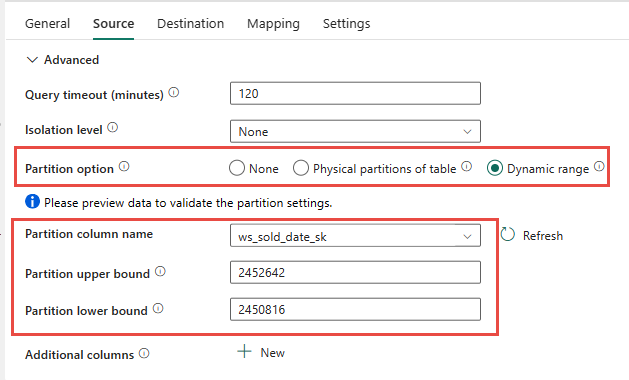Click the Partition lower bound info icon
The image size is (629, 380).
(x=158, y=309)
